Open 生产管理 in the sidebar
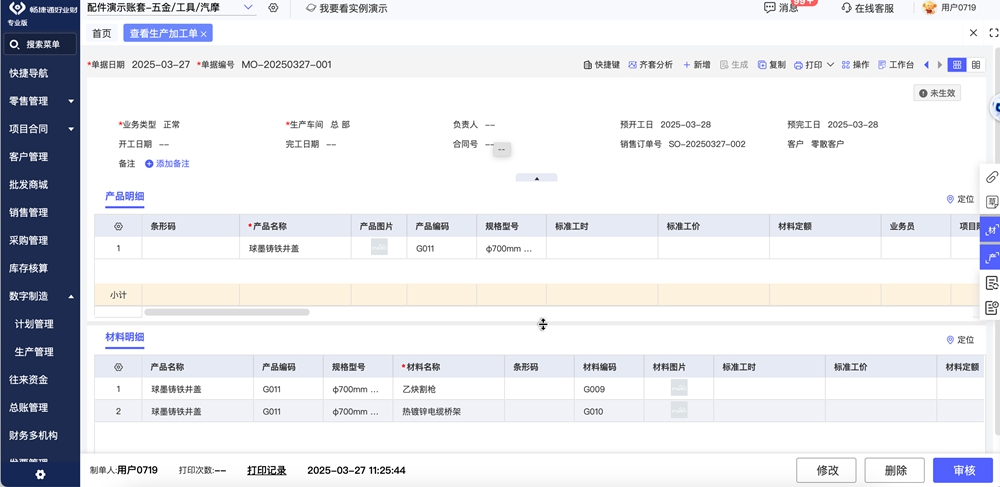The height and width of the screenshot is (487, 1000). [34, 352]
